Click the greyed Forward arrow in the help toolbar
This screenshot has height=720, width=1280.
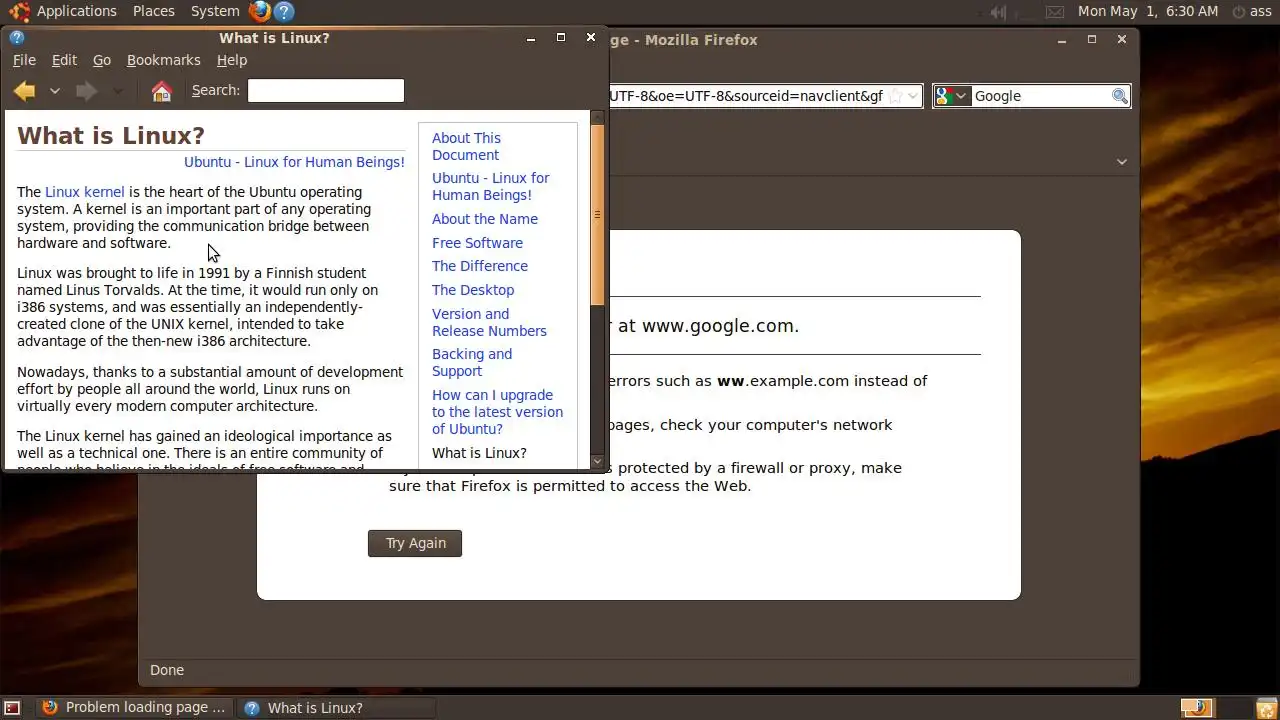point(87,91)
